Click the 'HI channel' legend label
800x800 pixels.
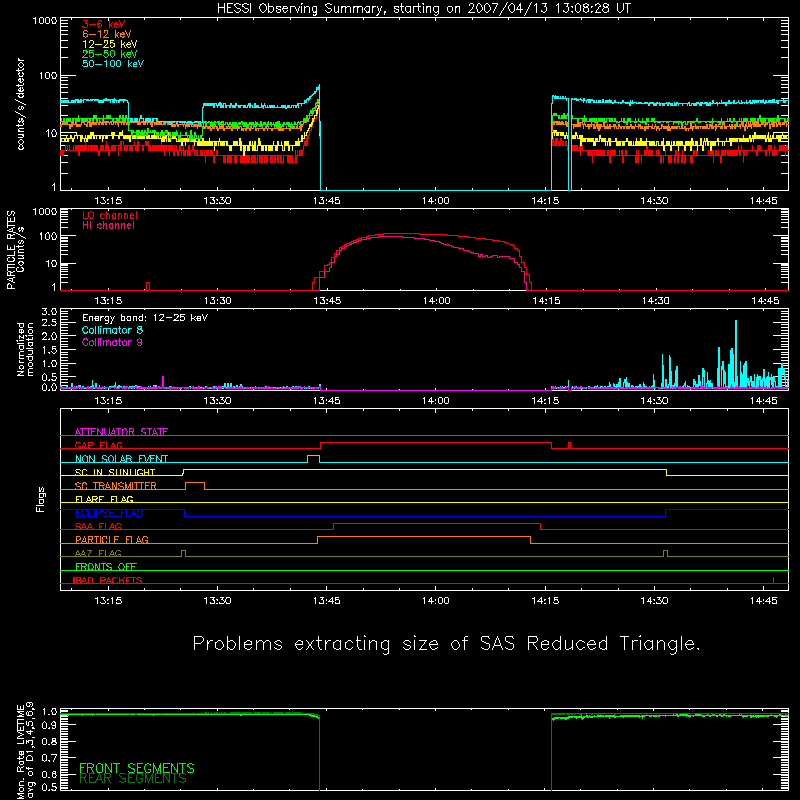point(108,225)
